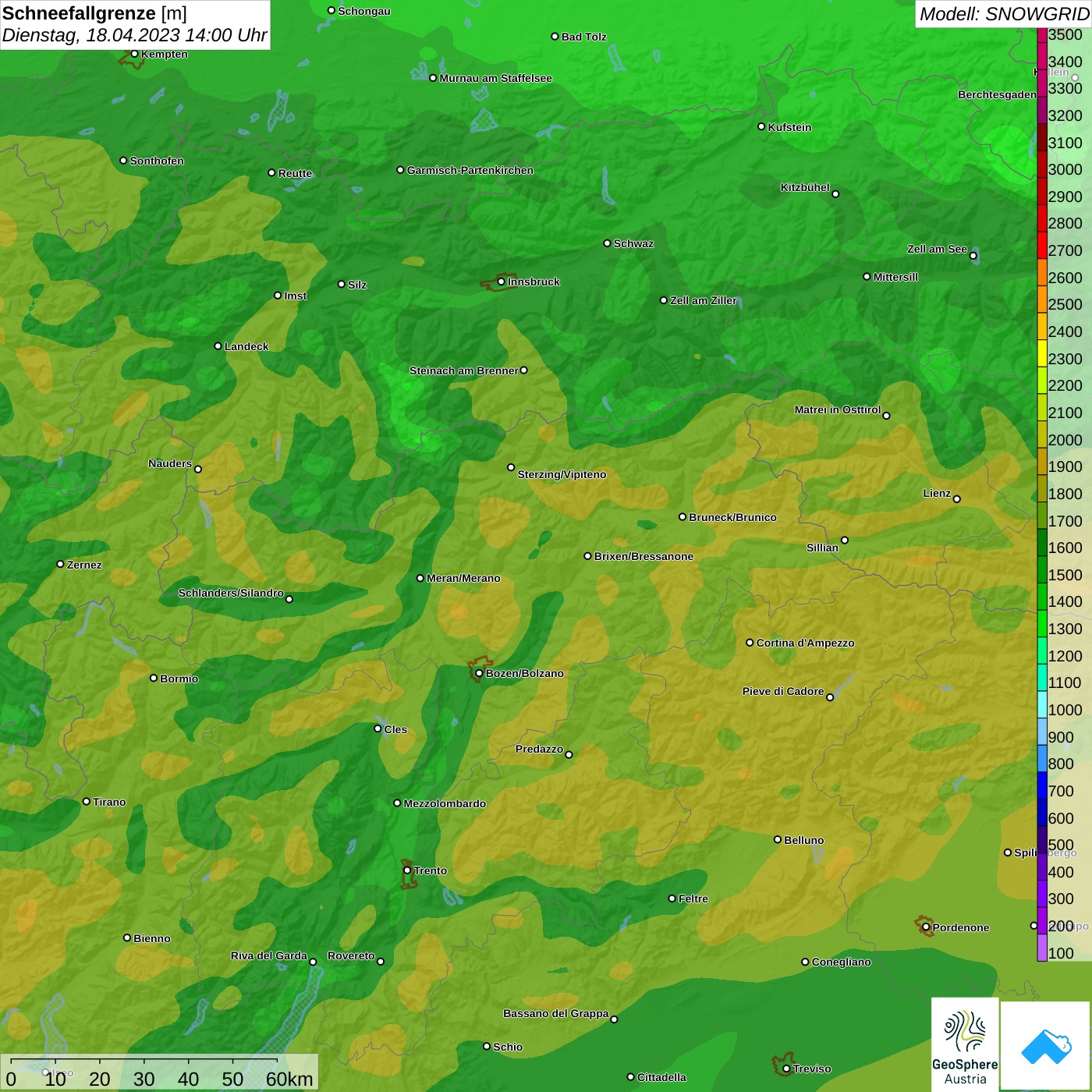Select the orange 2500 legend swatch
The height and width of the screenshot is (1092, 1092).
point(1042,299)
